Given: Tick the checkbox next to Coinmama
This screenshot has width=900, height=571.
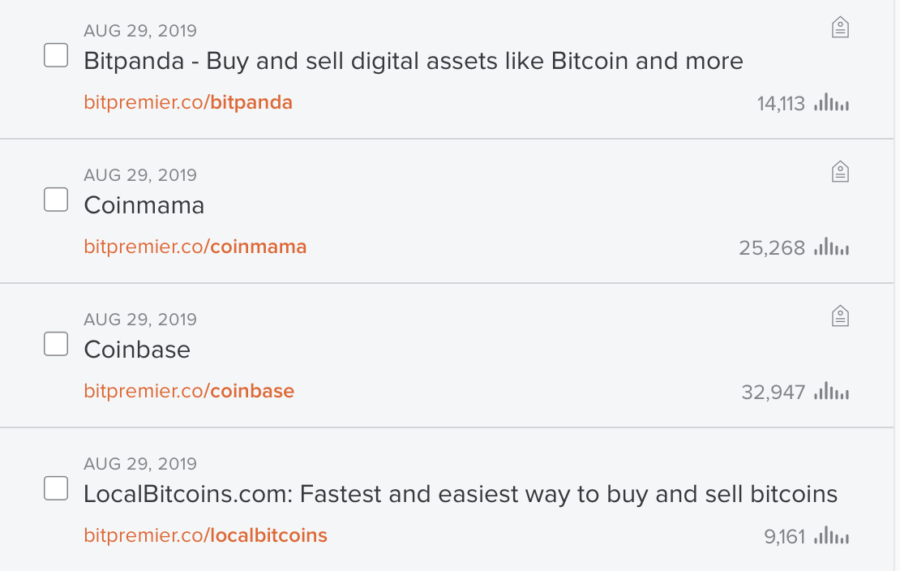Looking at the screenshot, I should [56, 200].
